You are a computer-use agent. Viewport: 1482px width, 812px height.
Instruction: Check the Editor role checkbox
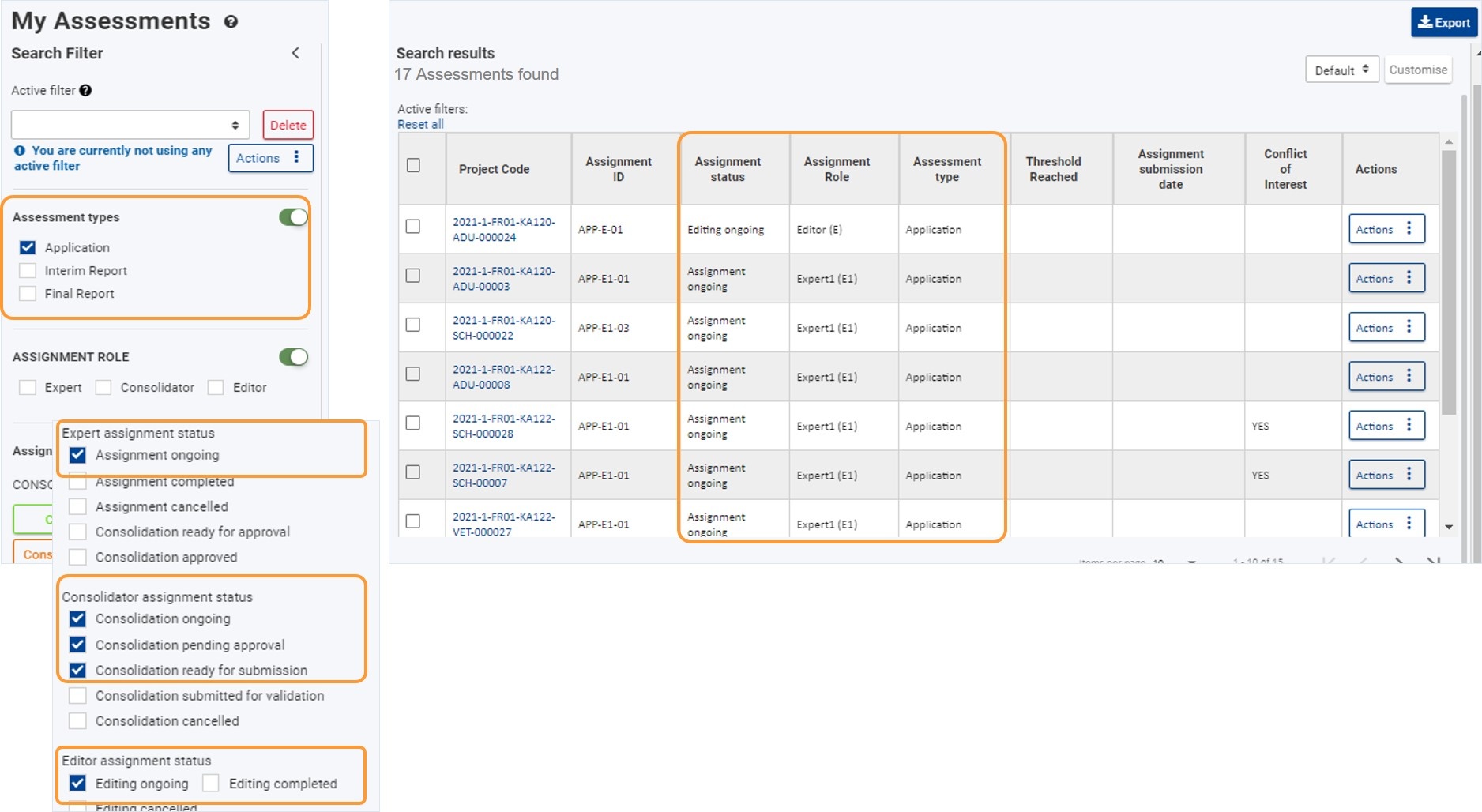[x=216, y=387]
